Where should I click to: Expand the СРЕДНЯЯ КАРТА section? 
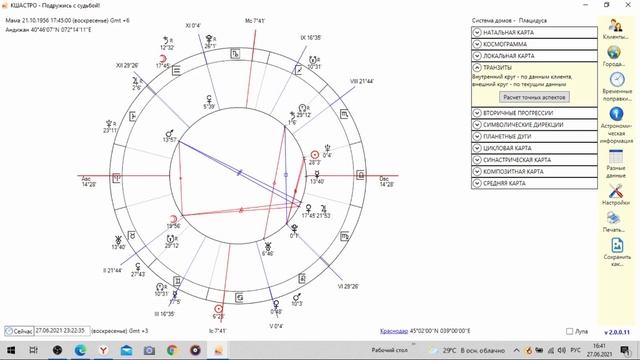click(x=534, y=183)
